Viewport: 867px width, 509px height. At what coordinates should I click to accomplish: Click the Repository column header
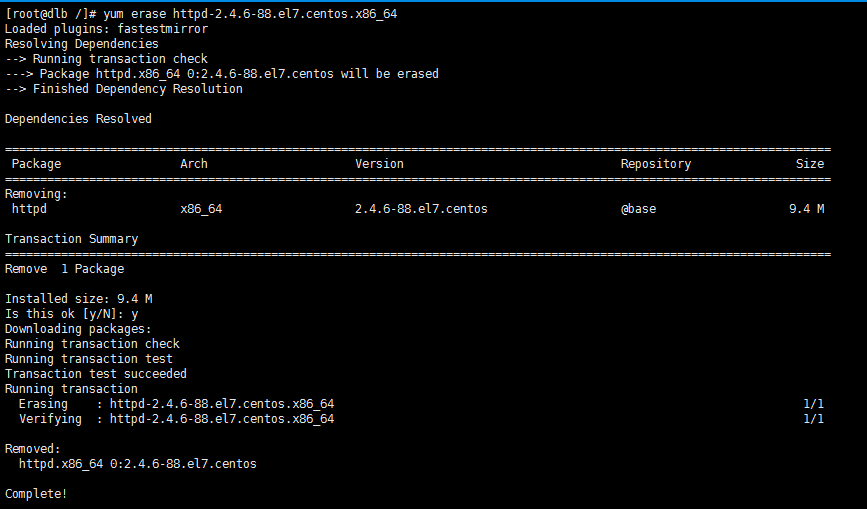(656, 164)
